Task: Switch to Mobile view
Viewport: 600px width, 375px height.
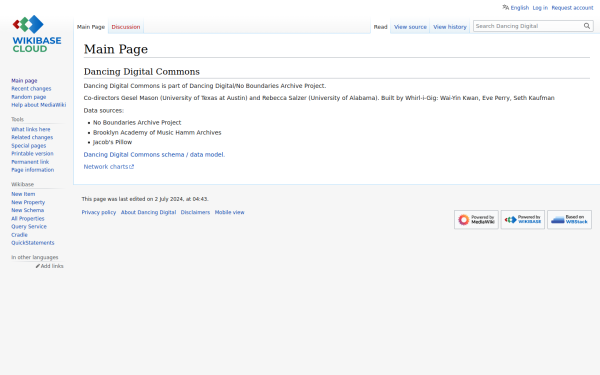Action: pos(229,212)
